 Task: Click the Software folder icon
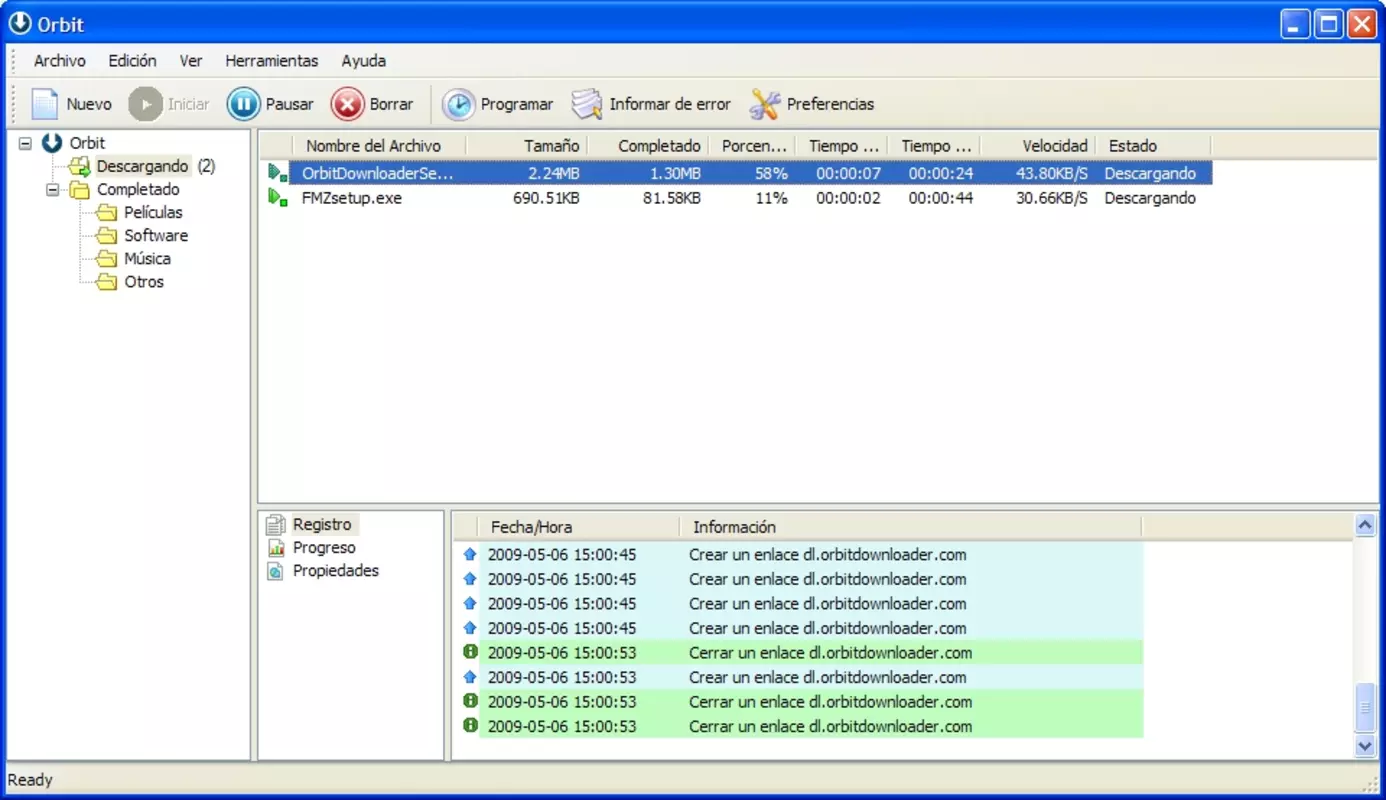coord(107,235)
